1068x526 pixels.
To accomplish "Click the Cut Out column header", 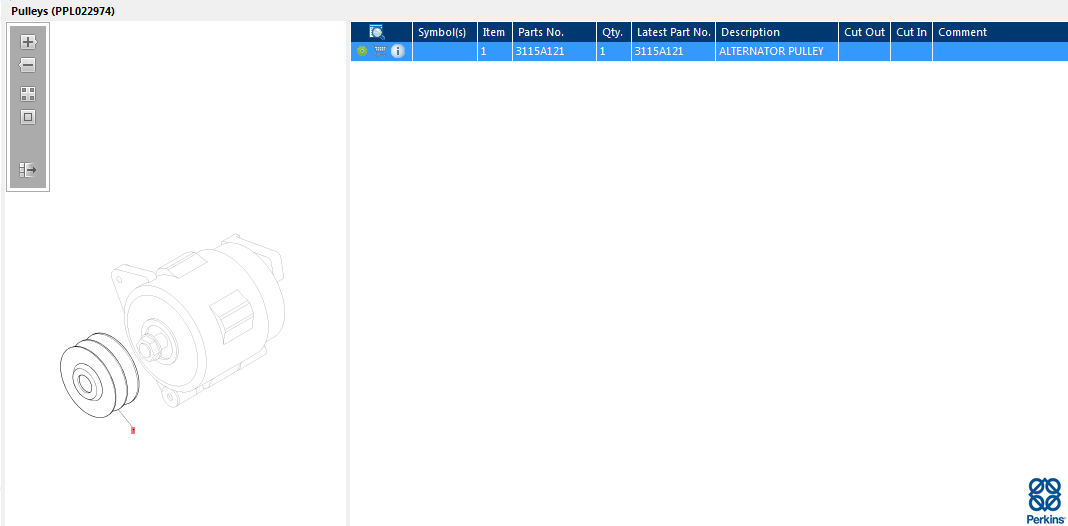I will click(864, 32).
